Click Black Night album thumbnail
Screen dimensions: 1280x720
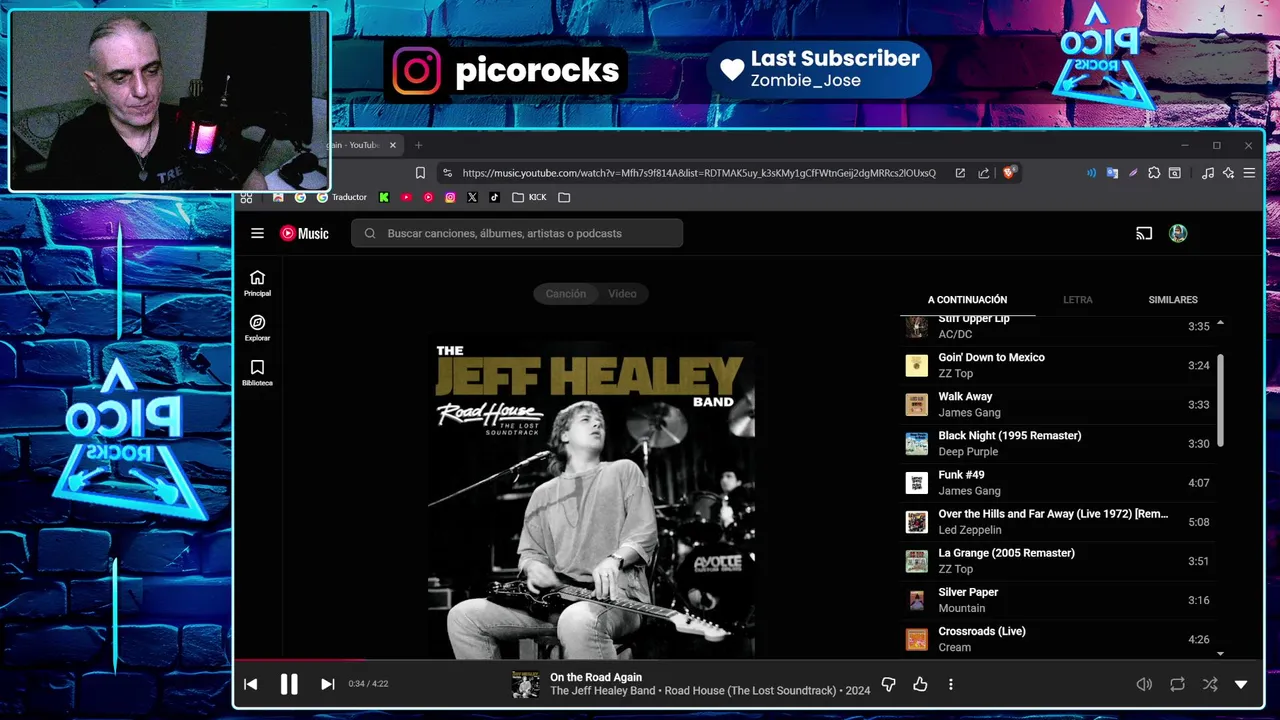point(916,443)
